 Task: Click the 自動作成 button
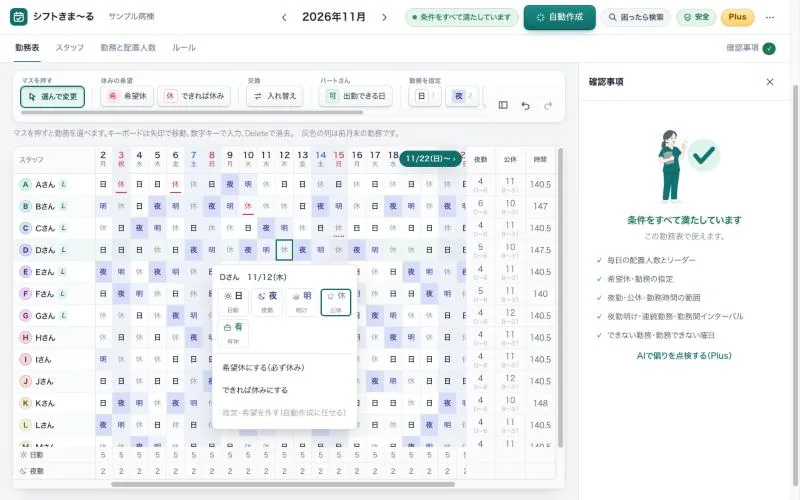[560, 17]
